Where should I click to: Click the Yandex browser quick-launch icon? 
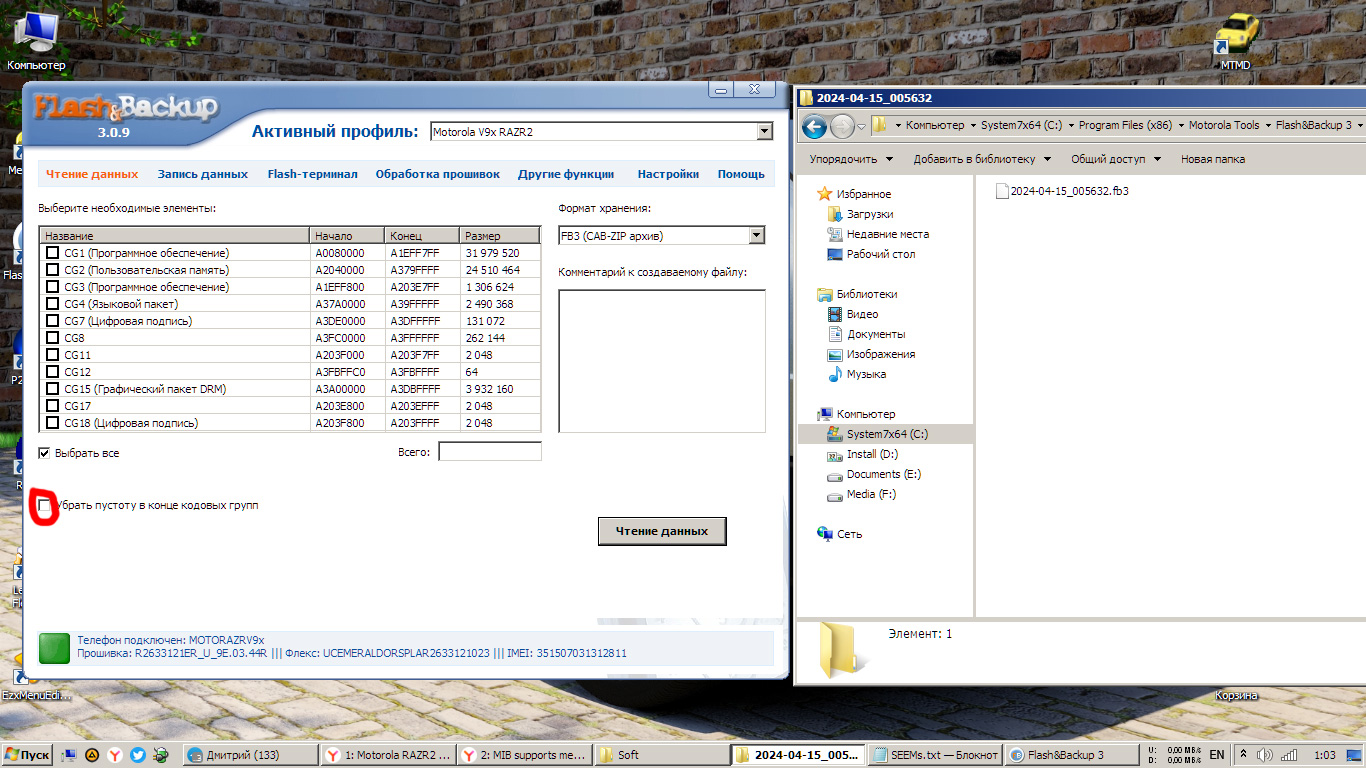115,755
